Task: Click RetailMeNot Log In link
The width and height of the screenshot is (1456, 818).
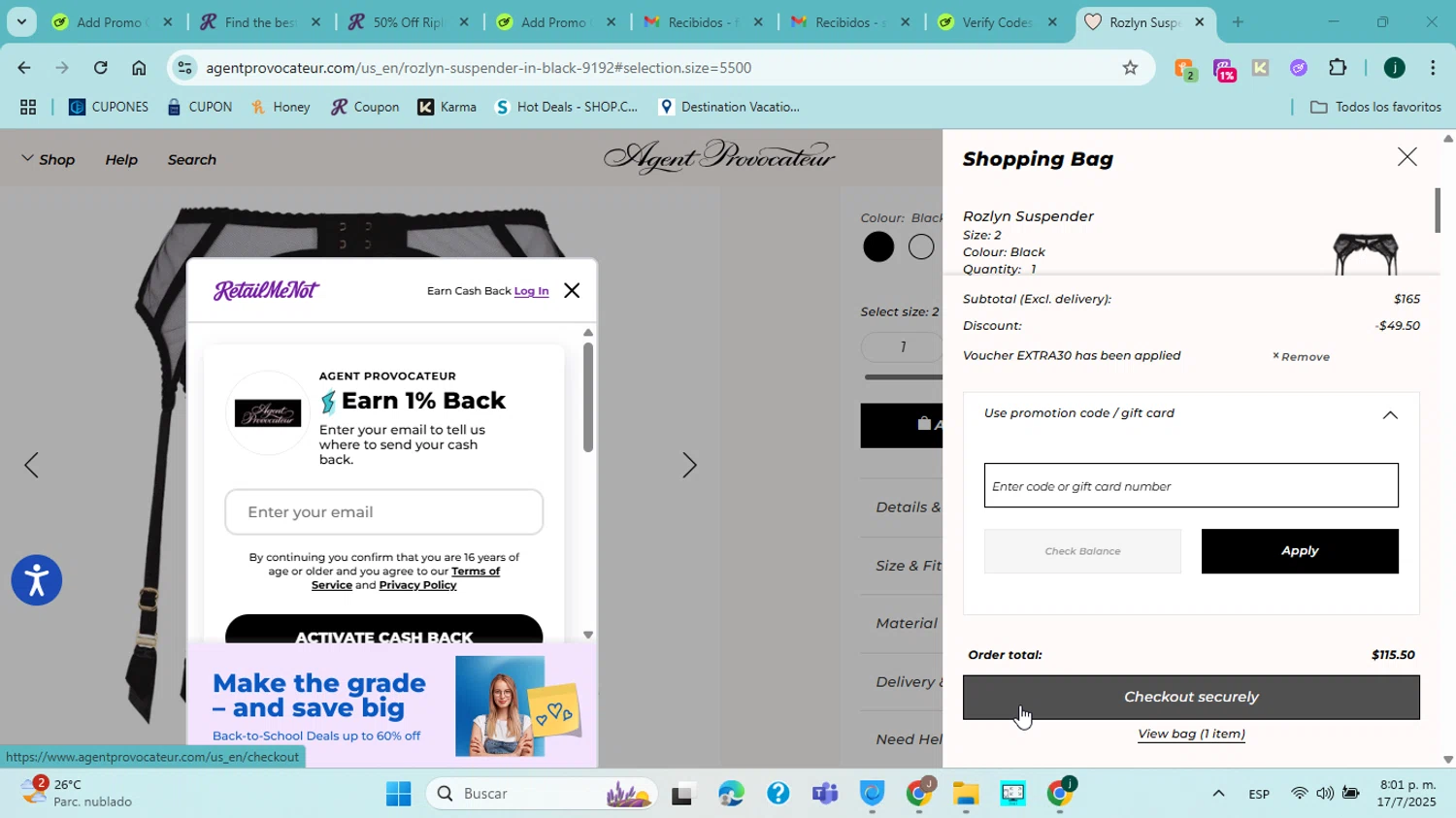Action: coord(531,291)
